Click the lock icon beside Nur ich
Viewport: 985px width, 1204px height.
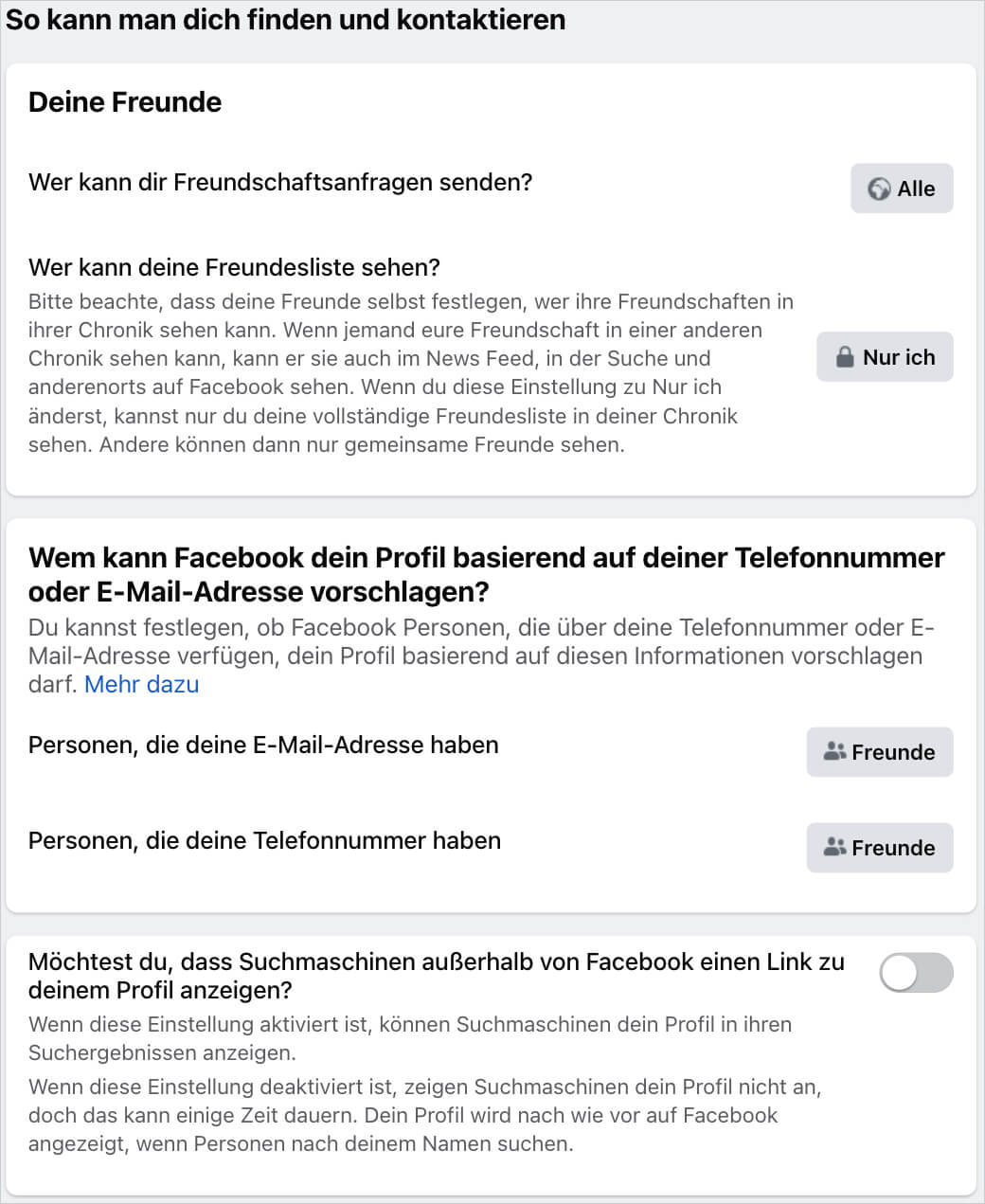tap(845, 357)
